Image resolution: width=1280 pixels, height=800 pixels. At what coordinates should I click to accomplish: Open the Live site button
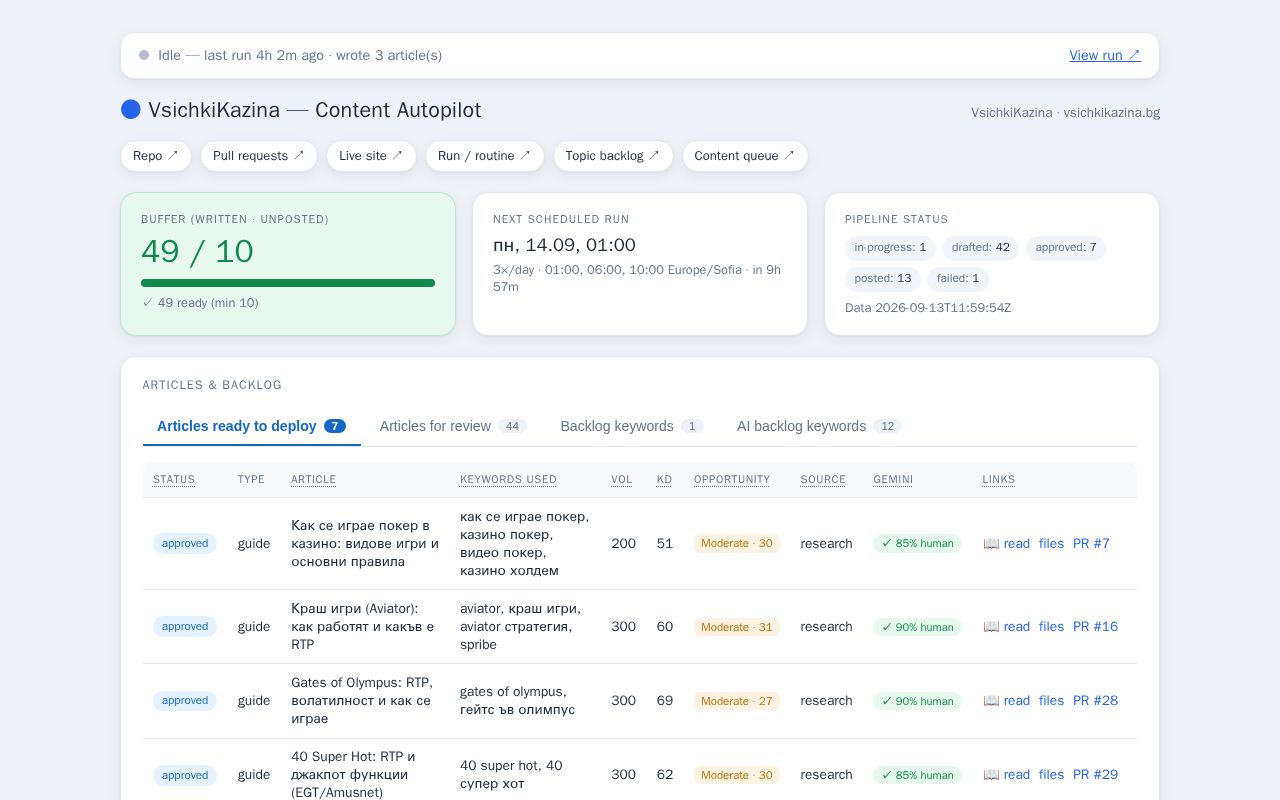[371, 156]
